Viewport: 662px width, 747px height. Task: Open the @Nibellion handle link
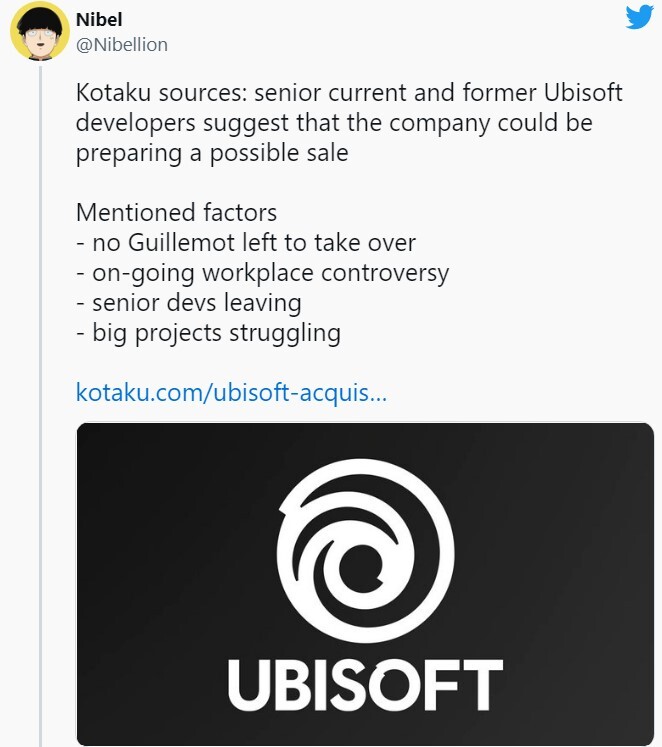click(122, 44)
